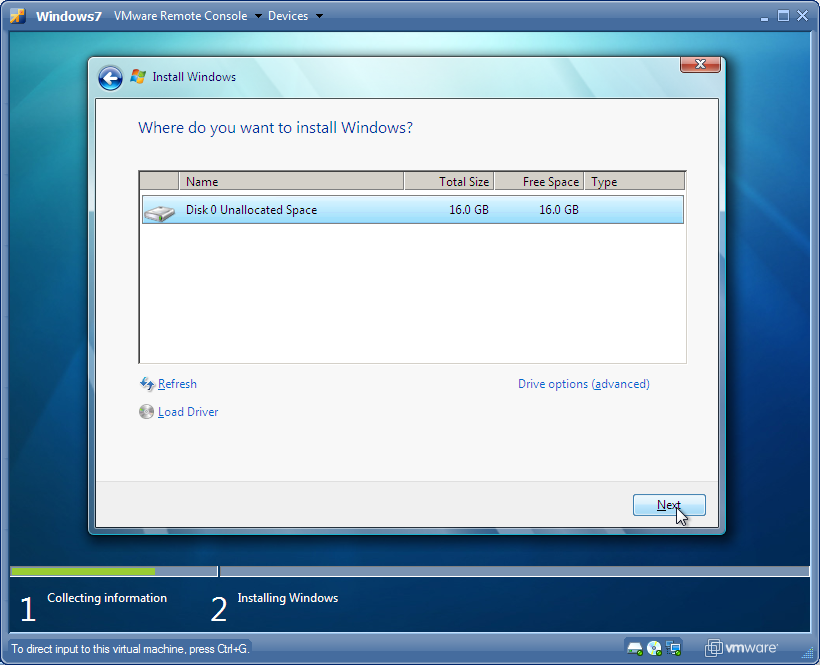This screenshot has width=820, height=665.
Task: Minimize the VMware Remote Console window
Action: [x=765, y=17]
